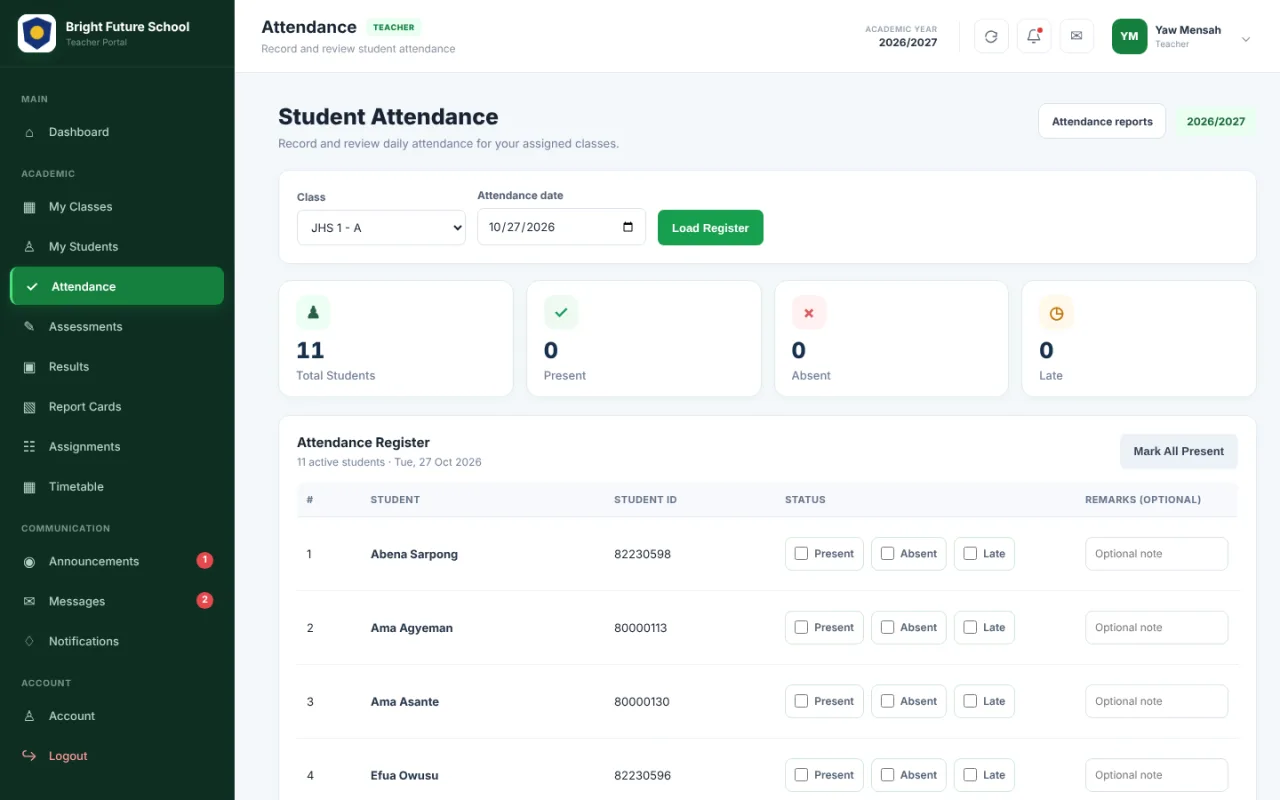Mark Efua Owusu as Late
Image resolution: width=1280 pixels, height=800 pixels.
[x=984, y=775]
